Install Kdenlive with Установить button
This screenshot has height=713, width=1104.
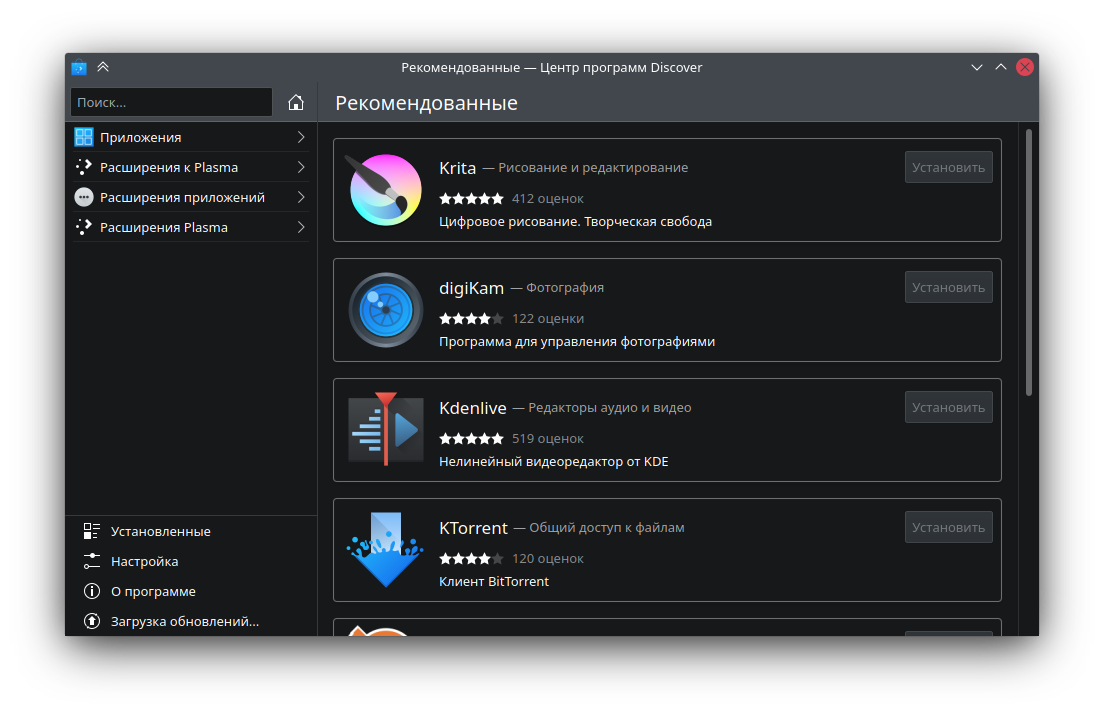[948, 408]
